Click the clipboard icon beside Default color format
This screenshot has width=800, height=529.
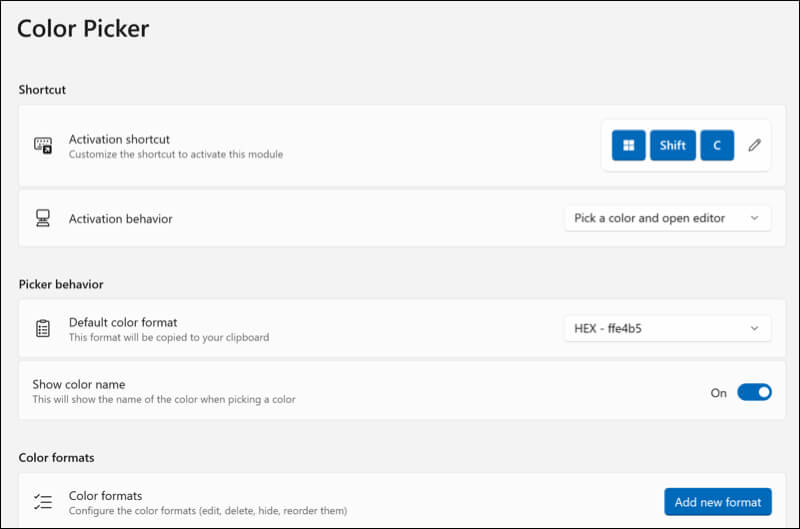pyautogui.click(x=43, y=329)
